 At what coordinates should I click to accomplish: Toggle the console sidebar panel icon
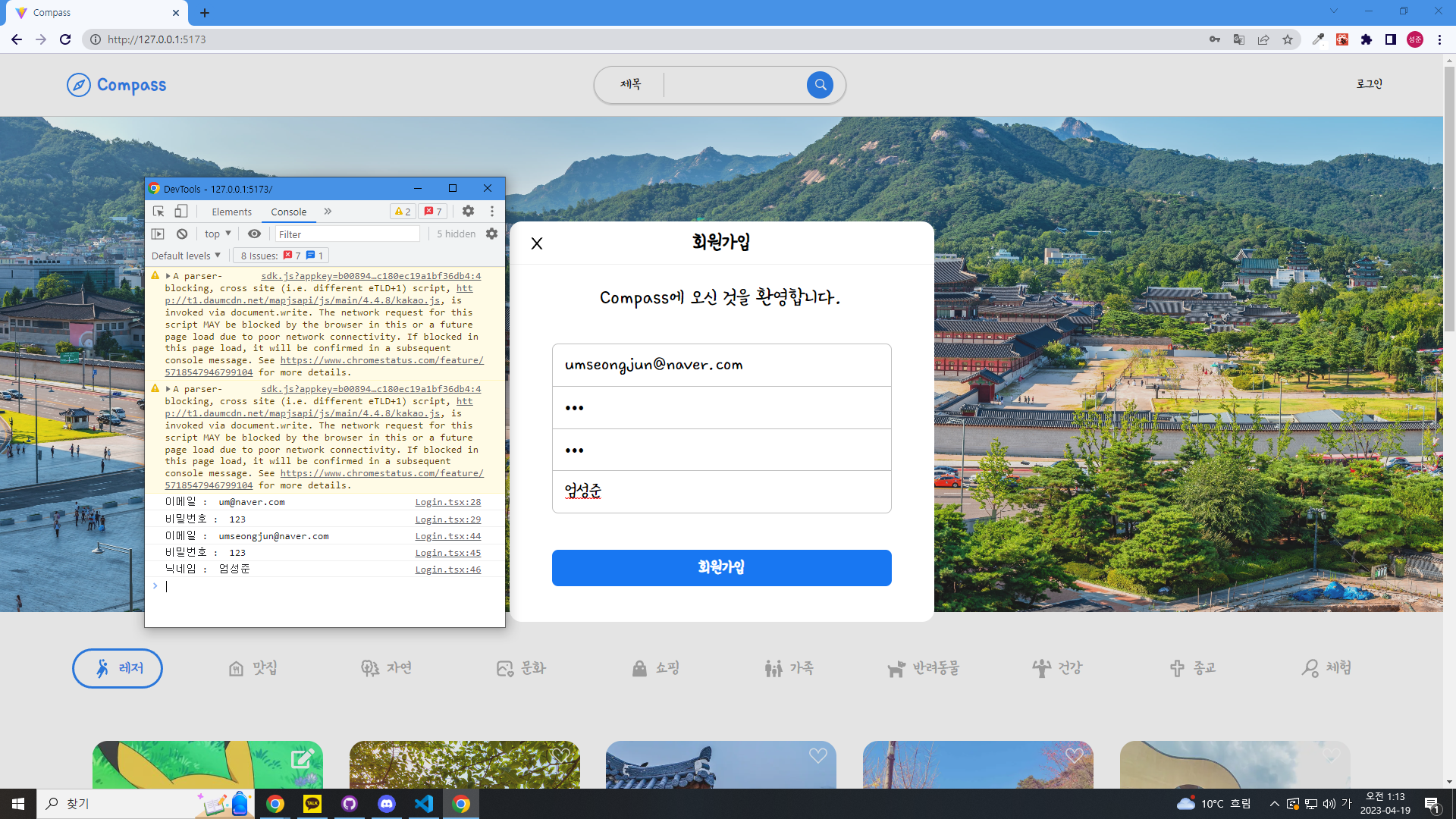coord(158,234)
